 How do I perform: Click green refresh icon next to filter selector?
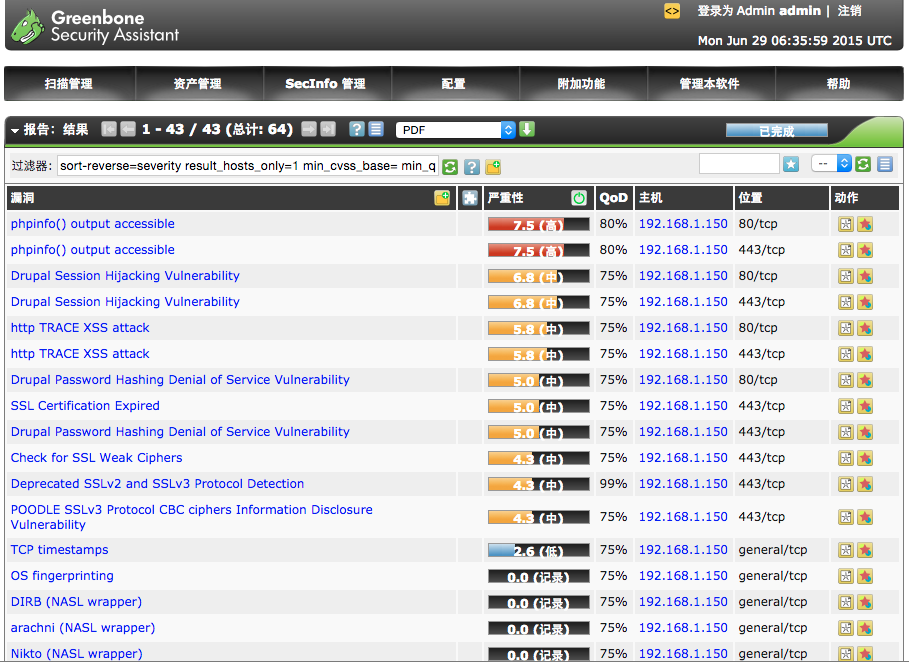point(863,165)
